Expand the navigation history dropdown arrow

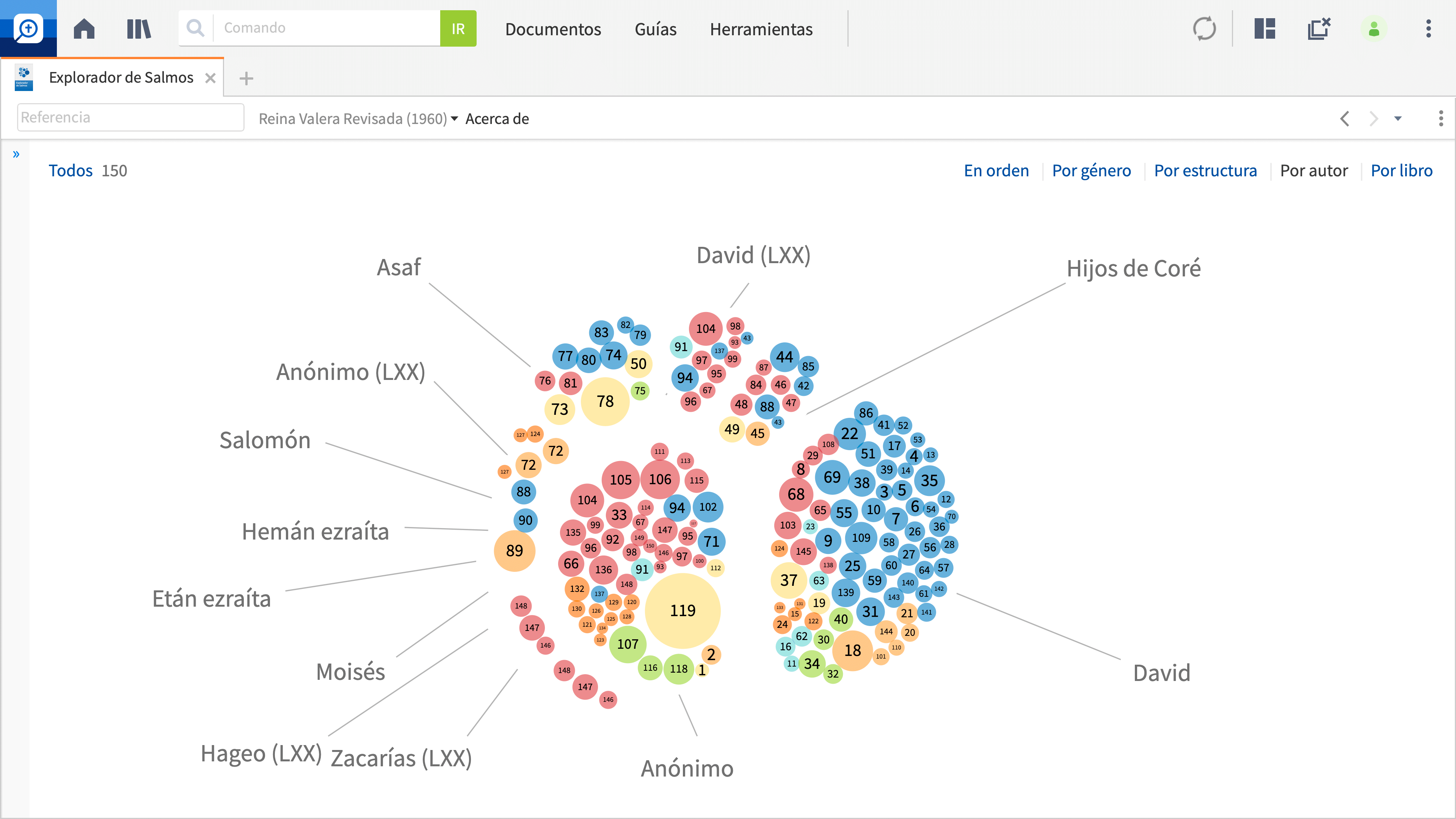point(1398,119)
